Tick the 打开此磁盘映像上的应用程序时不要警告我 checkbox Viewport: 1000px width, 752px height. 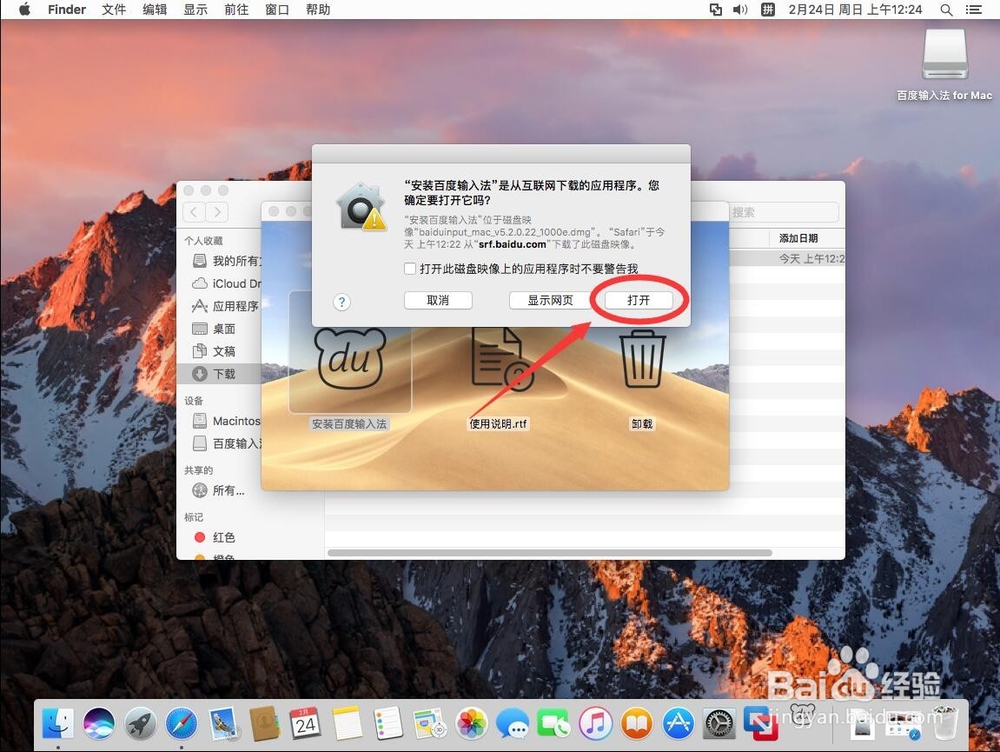410,269
